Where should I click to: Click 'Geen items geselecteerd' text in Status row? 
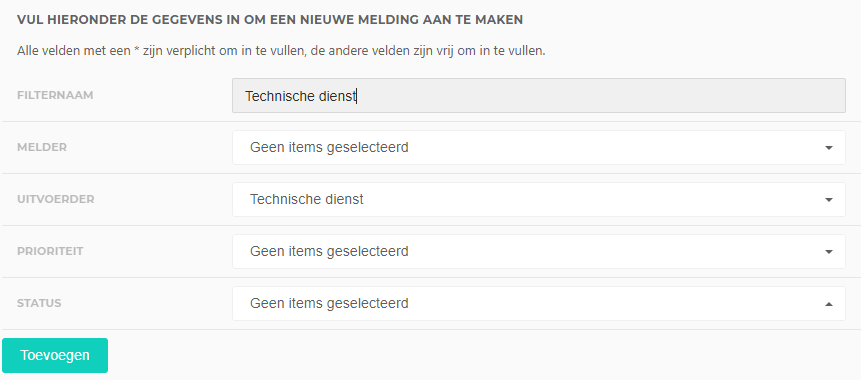[x=329, y=303]
